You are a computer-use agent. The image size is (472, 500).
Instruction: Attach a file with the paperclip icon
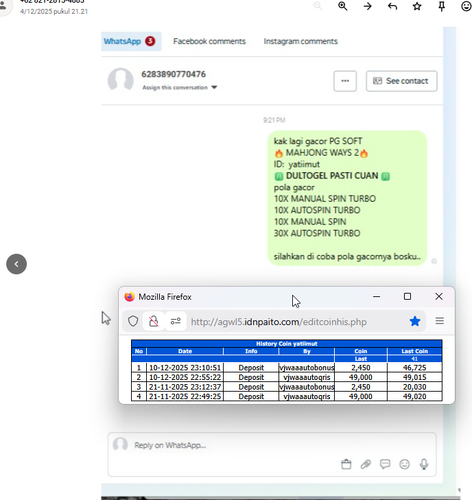[x=366, y=464]
